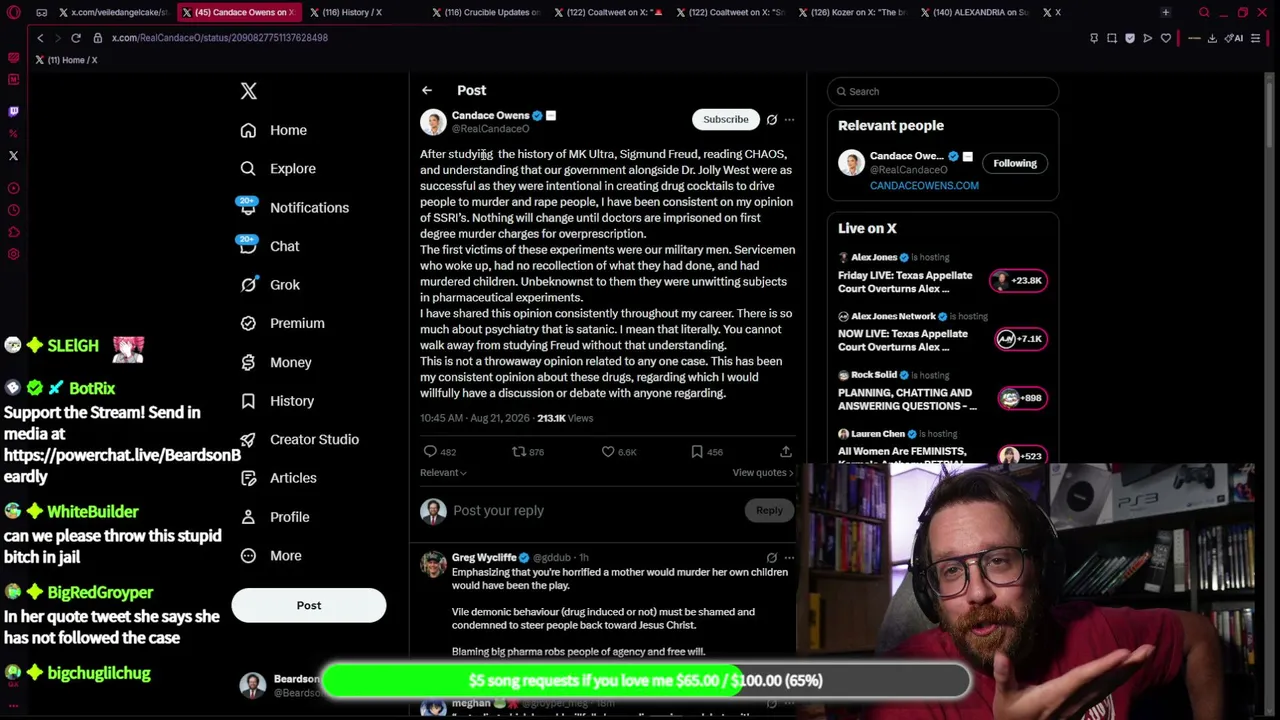
Task: Switch to the Candace Owens browser tab
Action: pyautogui.click(x=238, y=12)
